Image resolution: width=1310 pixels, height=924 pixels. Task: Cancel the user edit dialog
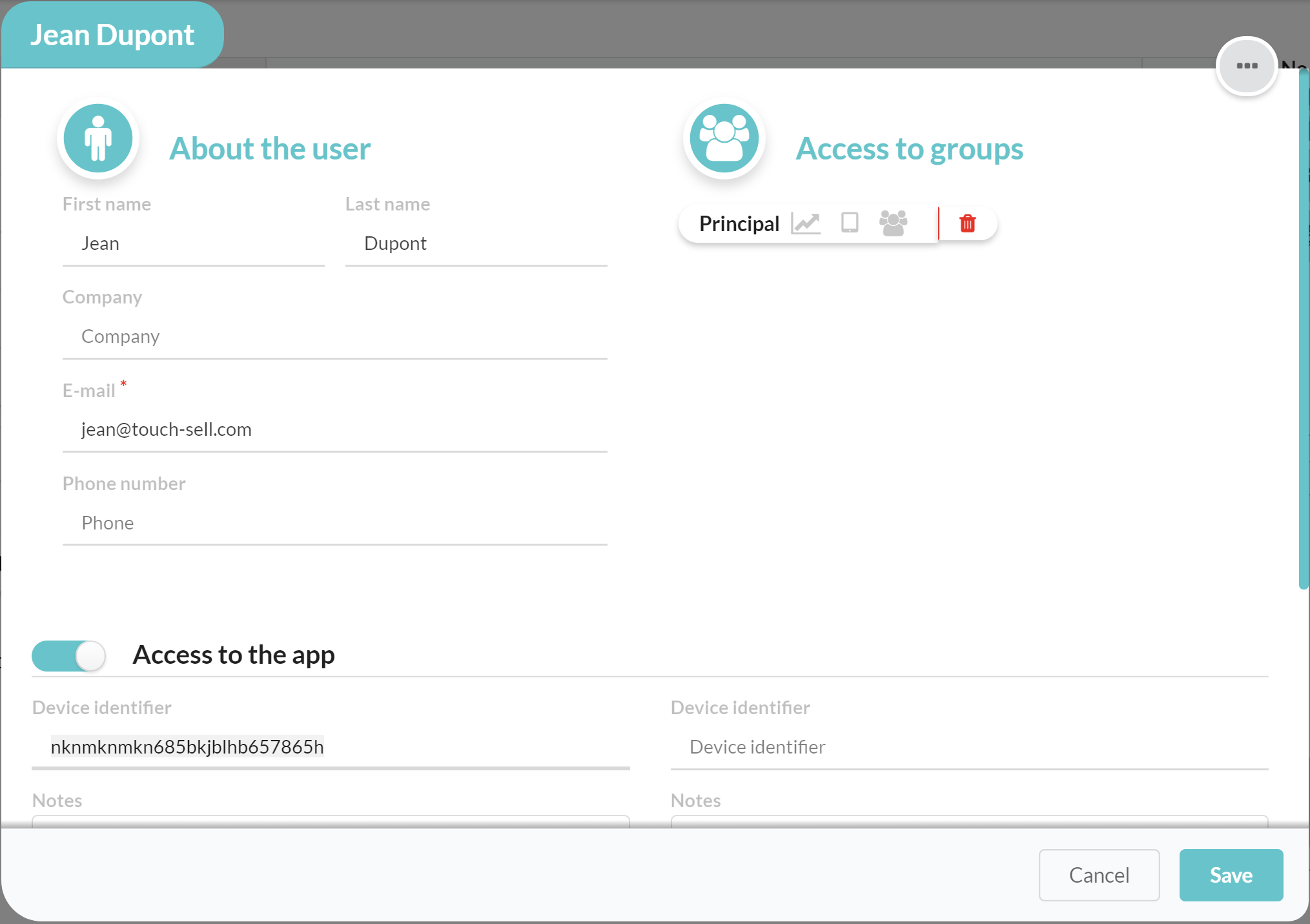click(1099, 875)
